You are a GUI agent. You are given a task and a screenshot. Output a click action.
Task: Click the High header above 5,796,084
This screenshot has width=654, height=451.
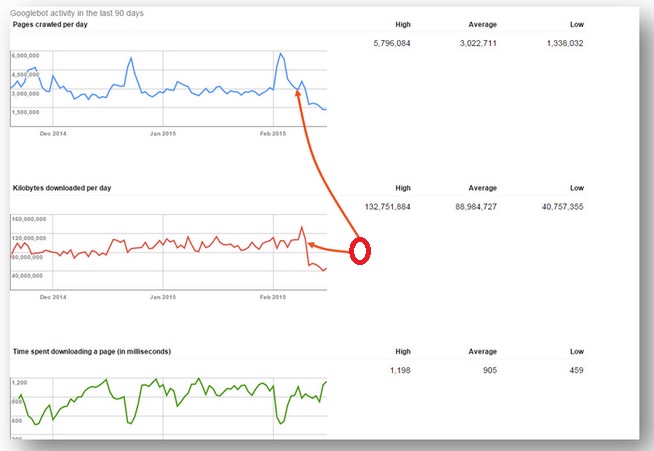[x=403, y=24]
